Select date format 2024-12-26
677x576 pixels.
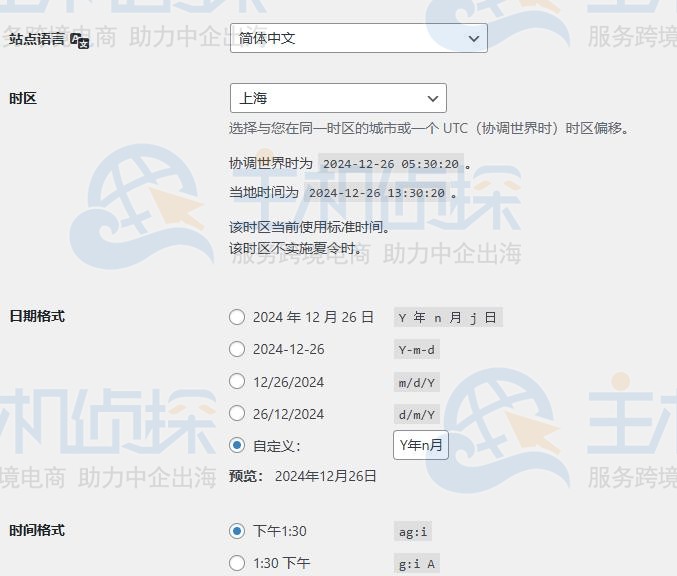tap(237, 349)
